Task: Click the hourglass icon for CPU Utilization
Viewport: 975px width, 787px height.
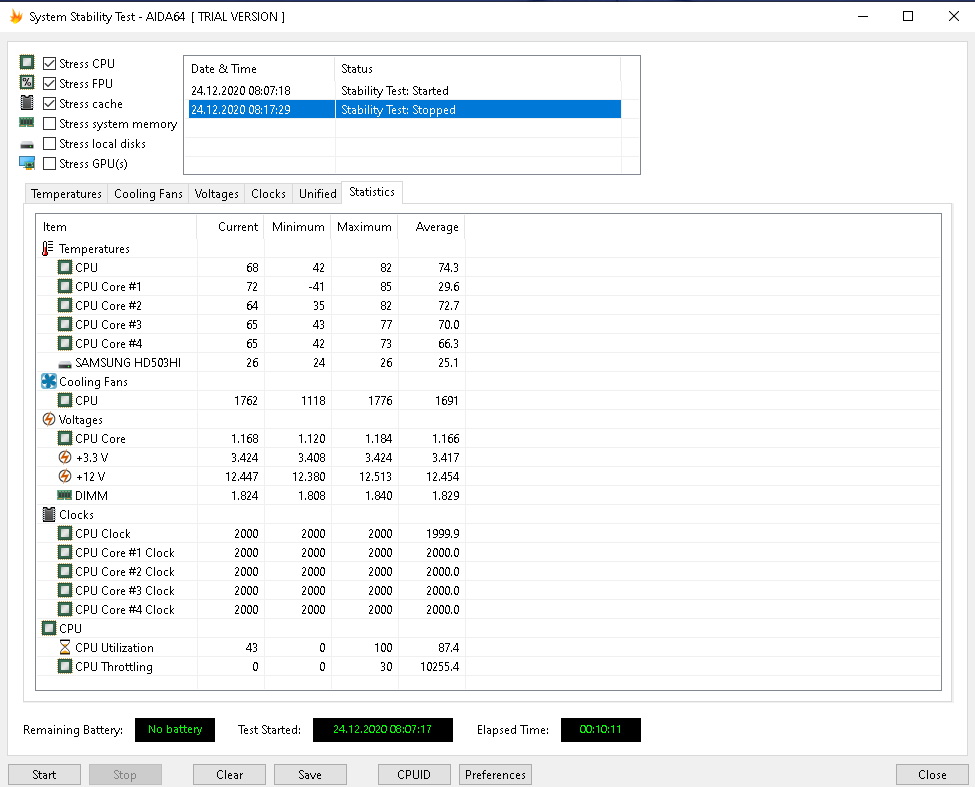Action: tap(65, 647)
